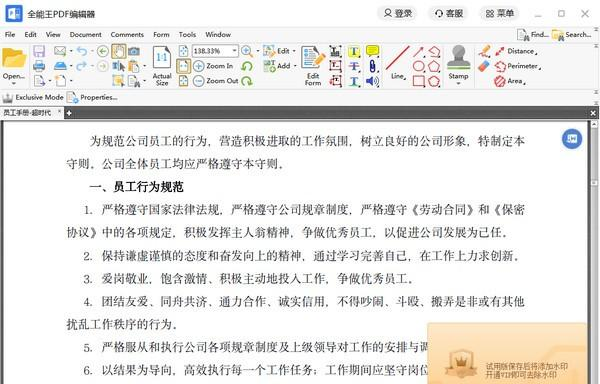The image size is (600, 384).
Task: Select the Strikeout Text tool
Action: pyautogui.click(x=354, y=66)
